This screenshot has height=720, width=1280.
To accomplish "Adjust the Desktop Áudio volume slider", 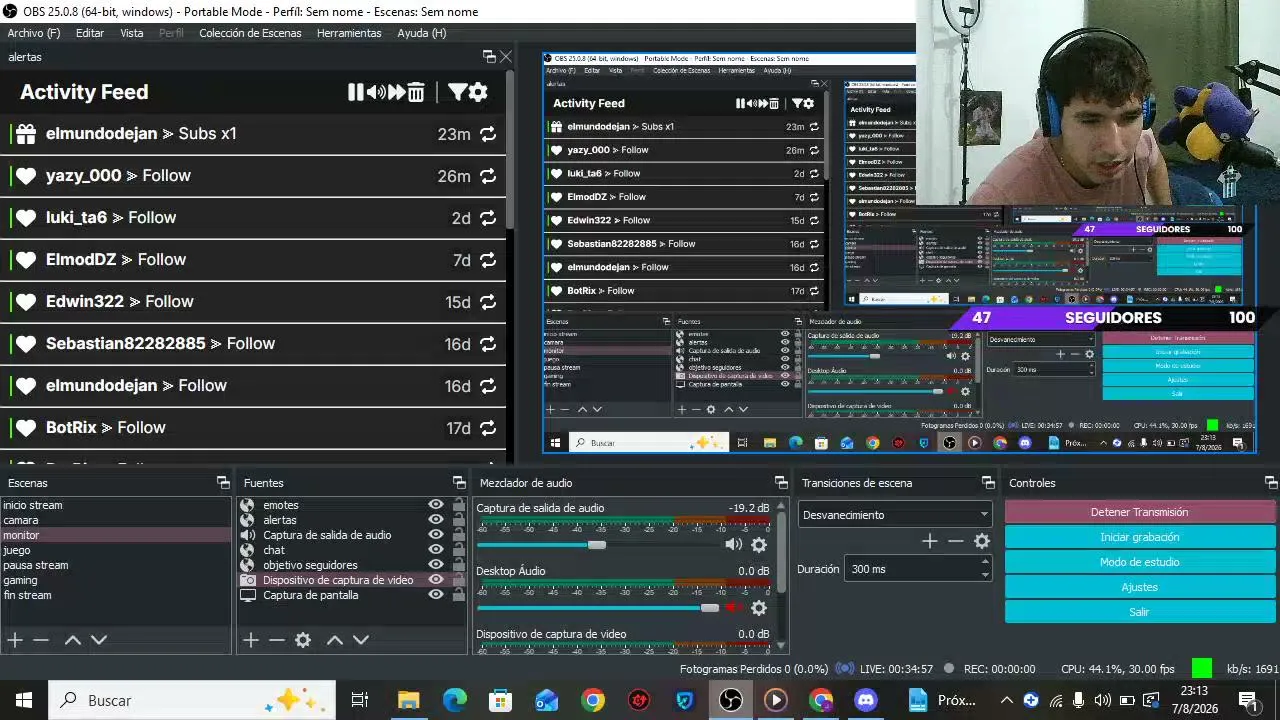I will [709, 608].
